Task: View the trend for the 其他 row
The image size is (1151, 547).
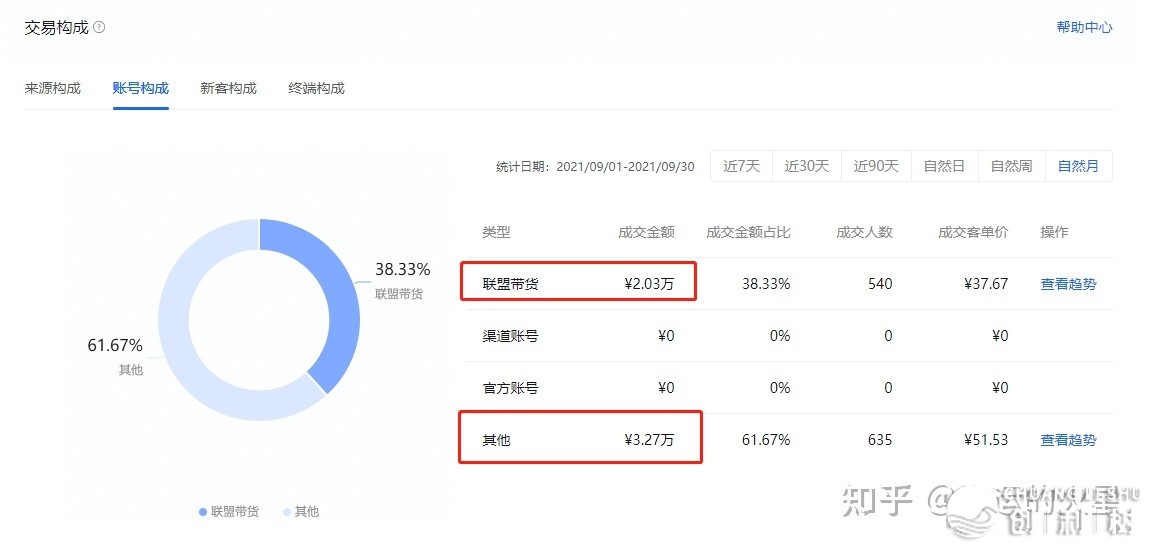Action: [1068, 441]
